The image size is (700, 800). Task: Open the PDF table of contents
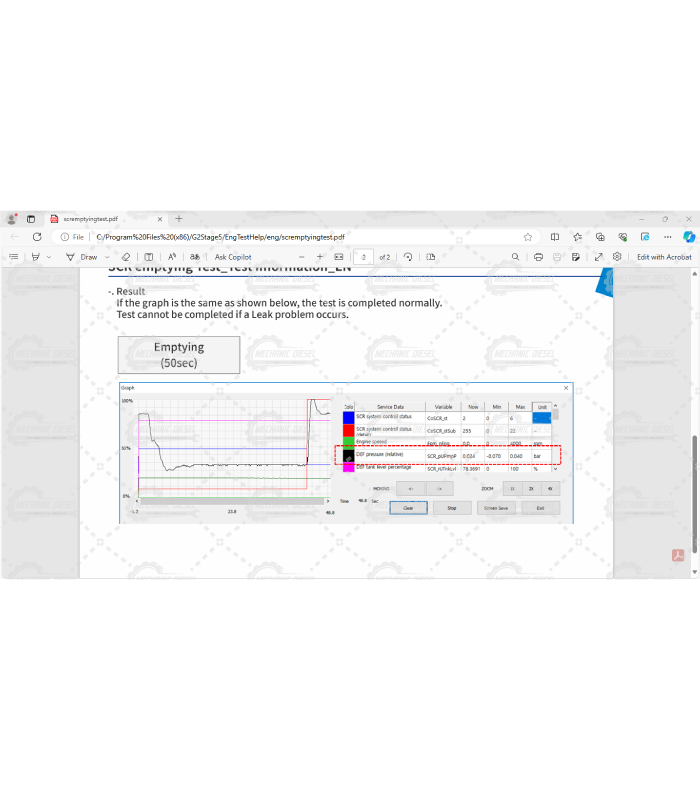point(13,257)
